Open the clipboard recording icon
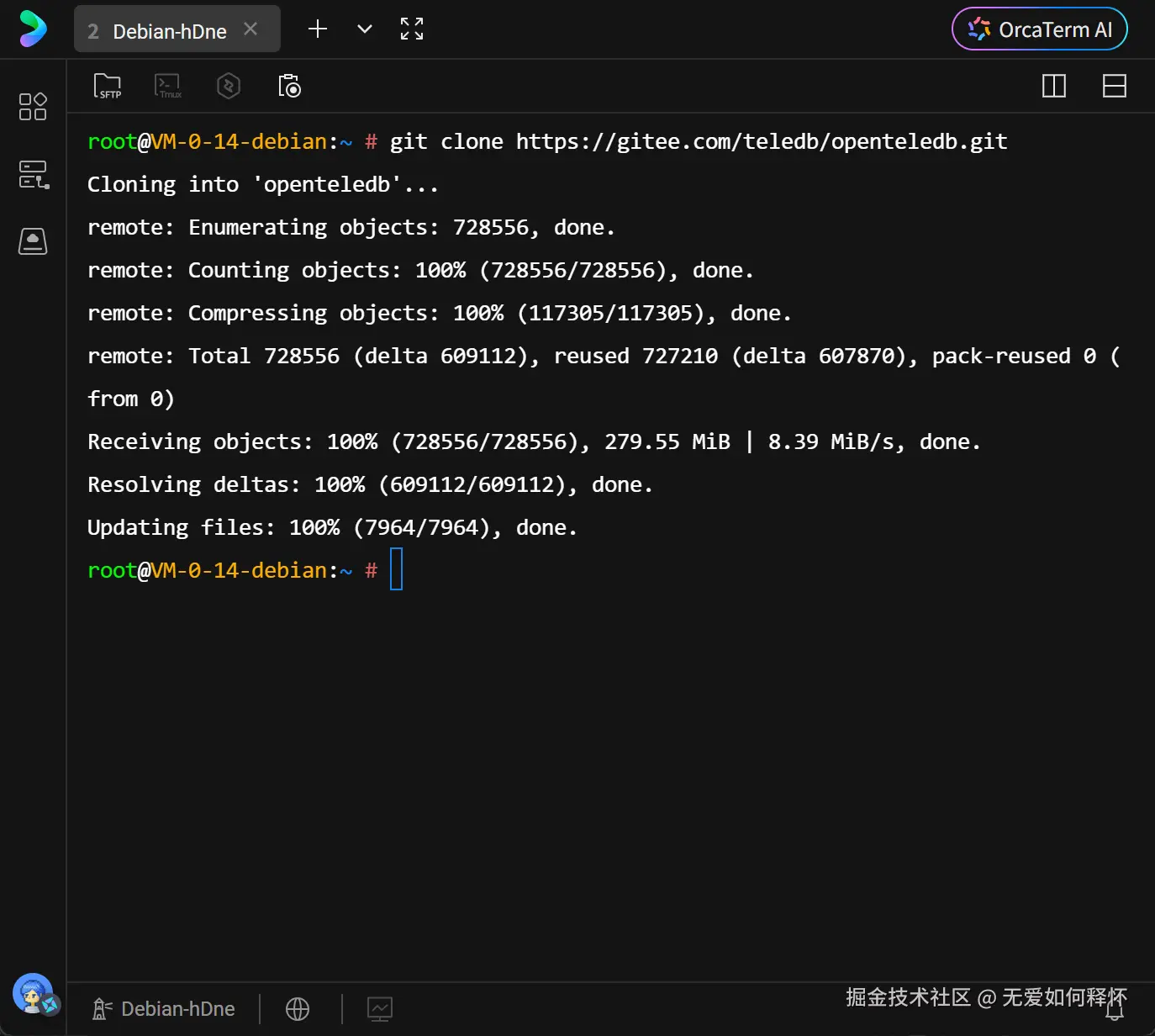 coord(289,86)
